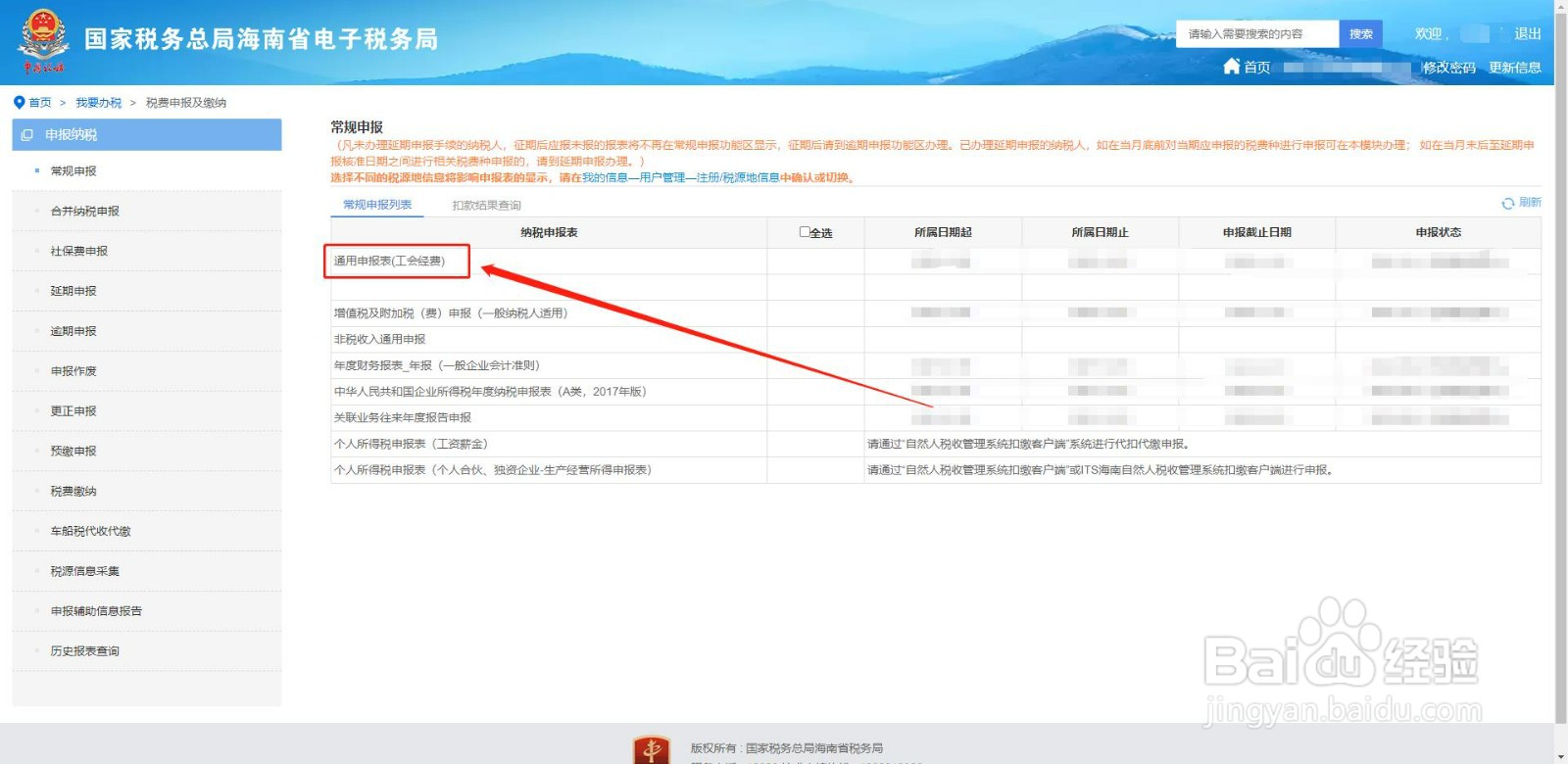Open 合并纳税申报 in sidebar
Viewport: 1568px width, 764px height.
[147, 212]
